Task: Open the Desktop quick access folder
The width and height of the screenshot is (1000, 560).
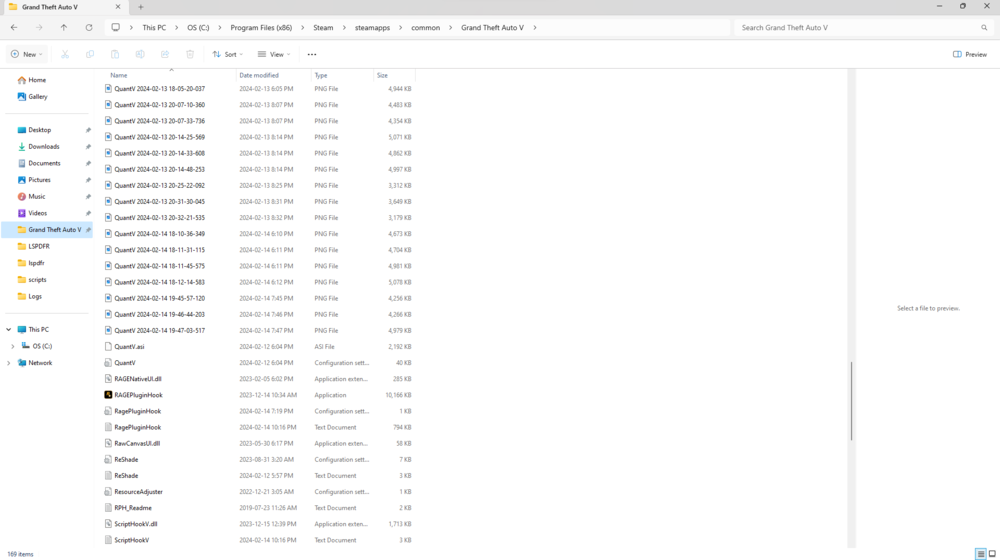Action: coord(34,129)
